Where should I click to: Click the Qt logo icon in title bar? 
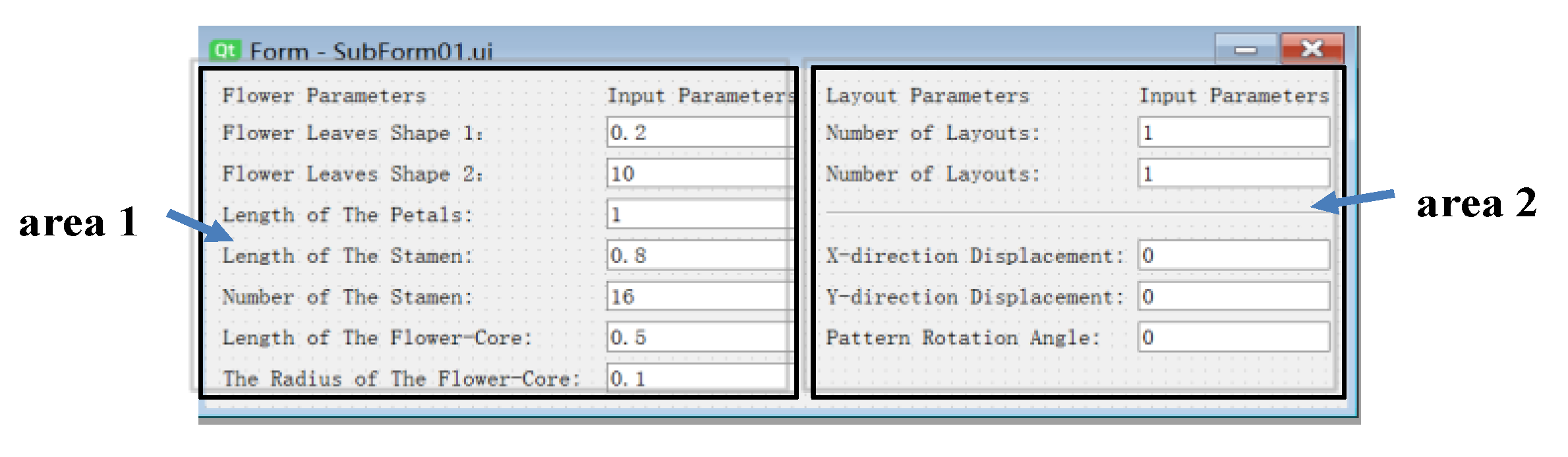pos(225,50)
